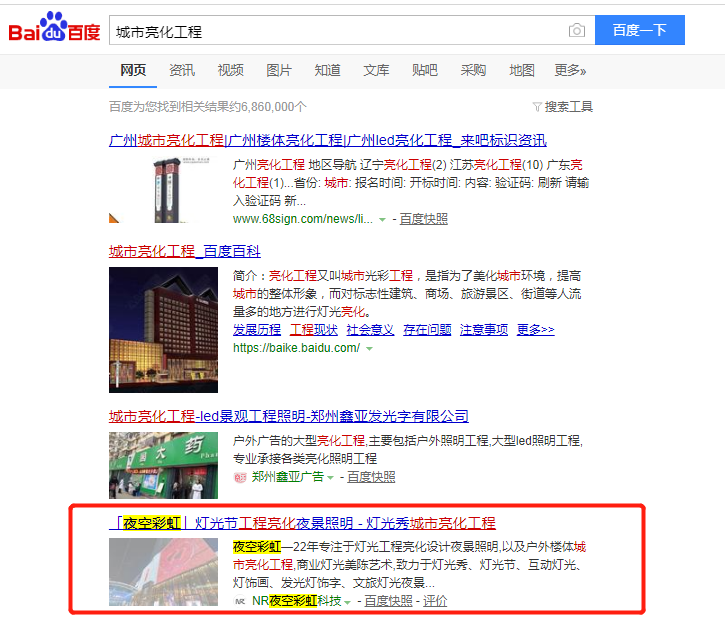Click the 百度为您找到相关结果约6,860,000个 text
The height and width of the screenshot is (622, 725).
pyautogui.click(x=208, y=107)
